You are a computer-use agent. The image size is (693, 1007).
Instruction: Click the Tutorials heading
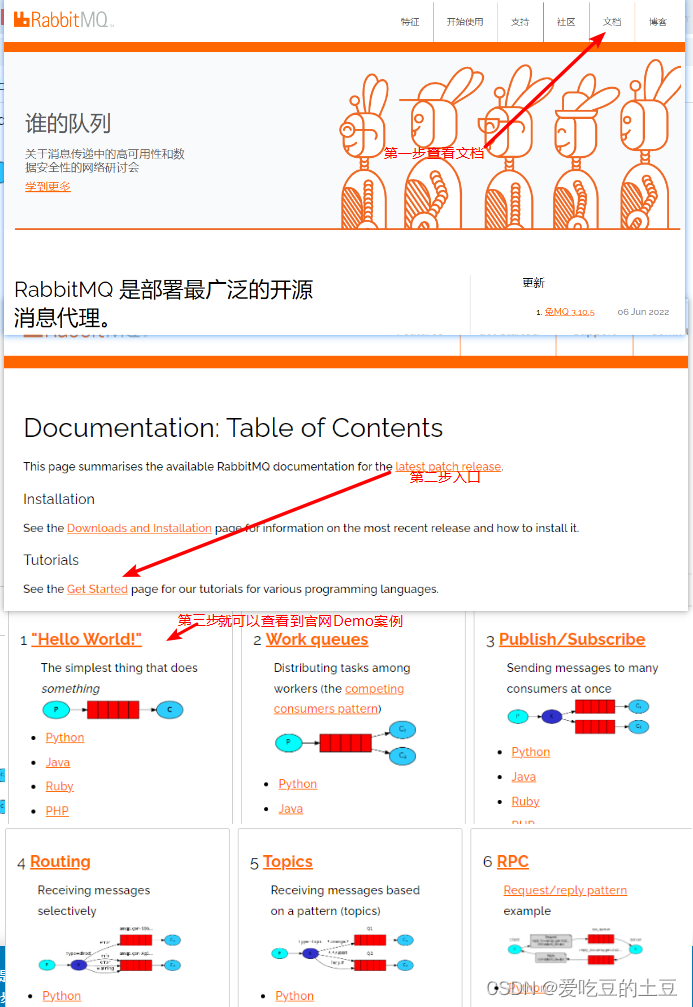click(x=51, y=560)
